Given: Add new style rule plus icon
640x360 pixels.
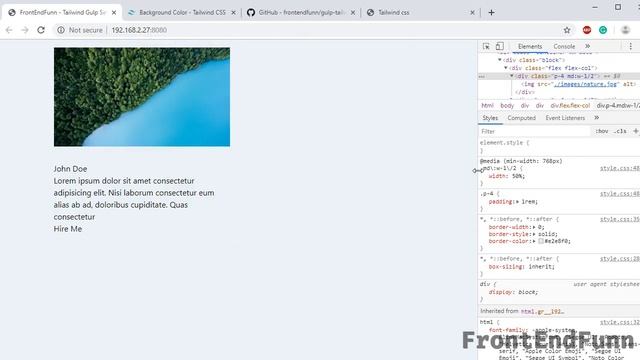Looking at the screenshot, I should pyautogui.click(x=636, y=131).
